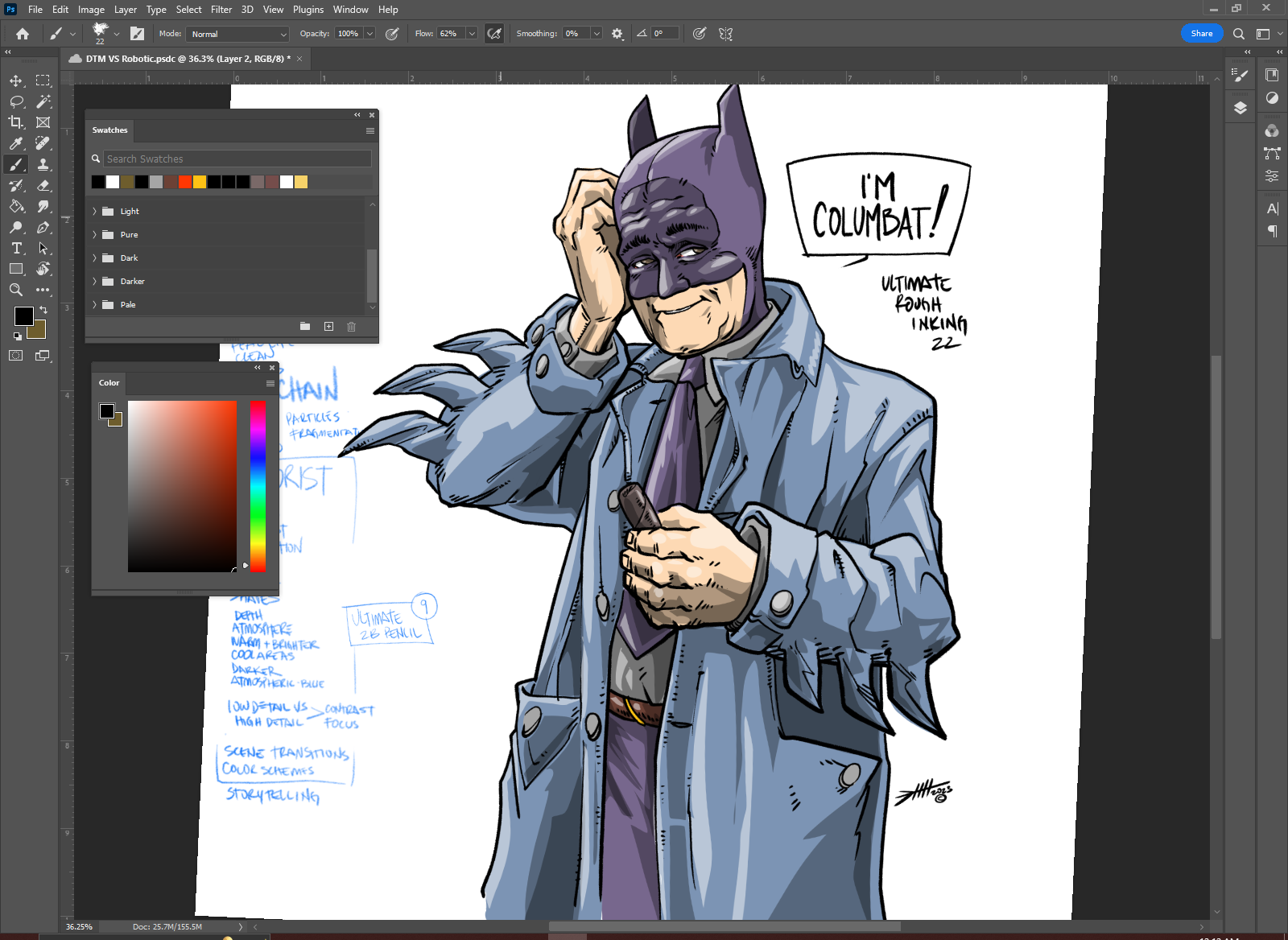
Task: Select the Crop tool
Action: tap(16, 122)
